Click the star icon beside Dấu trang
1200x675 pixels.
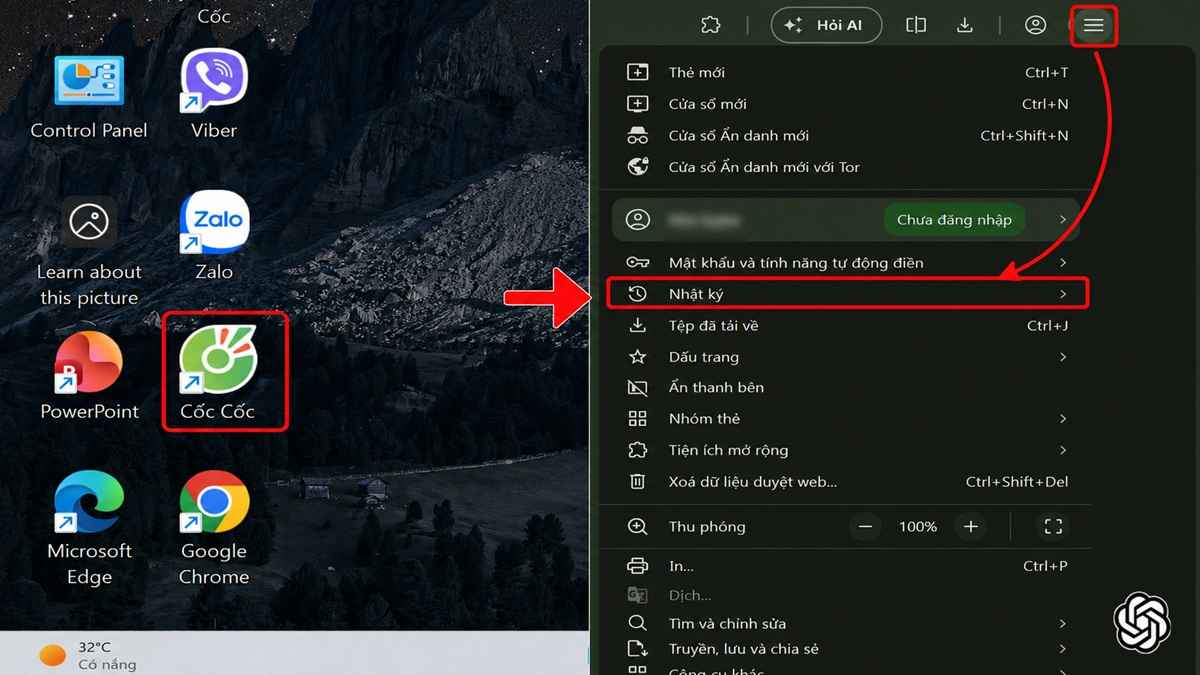(637, 357)
